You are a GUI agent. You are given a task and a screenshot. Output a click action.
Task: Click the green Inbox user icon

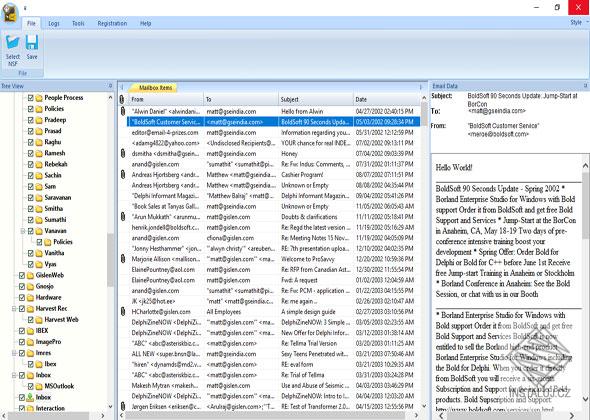click(30, 397)
